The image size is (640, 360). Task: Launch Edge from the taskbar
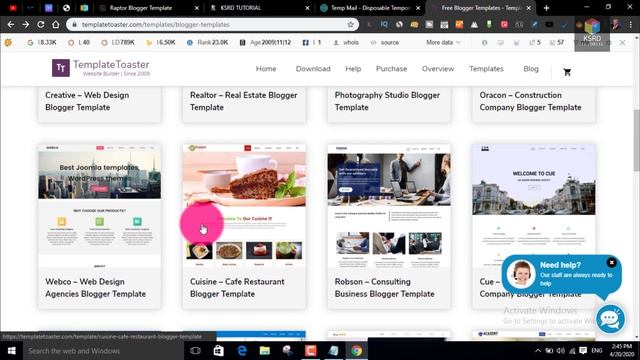tap(242, 351)
